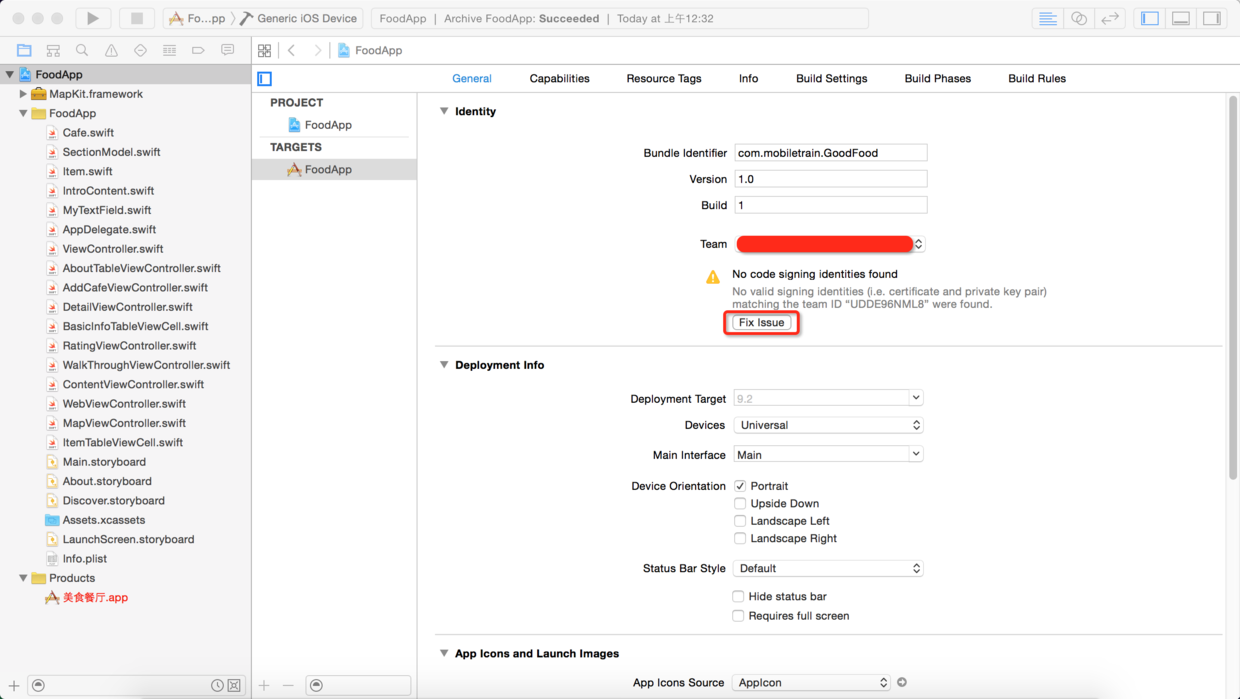Open the issue navigator
Viewport: 1240px width, 699px height.
[111, 50]
